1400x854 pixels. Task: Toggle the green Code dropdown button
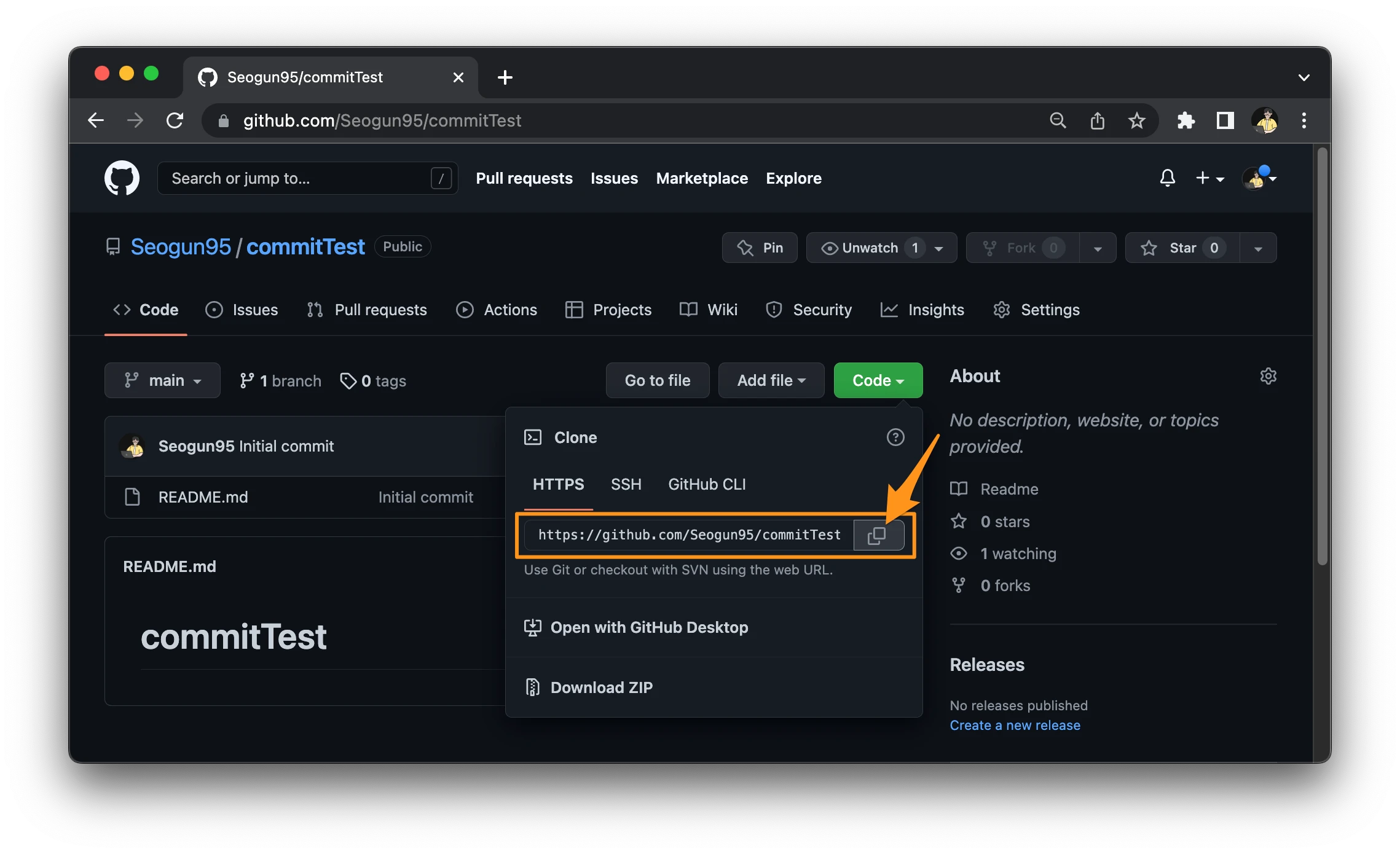click(x=878, y=380)
